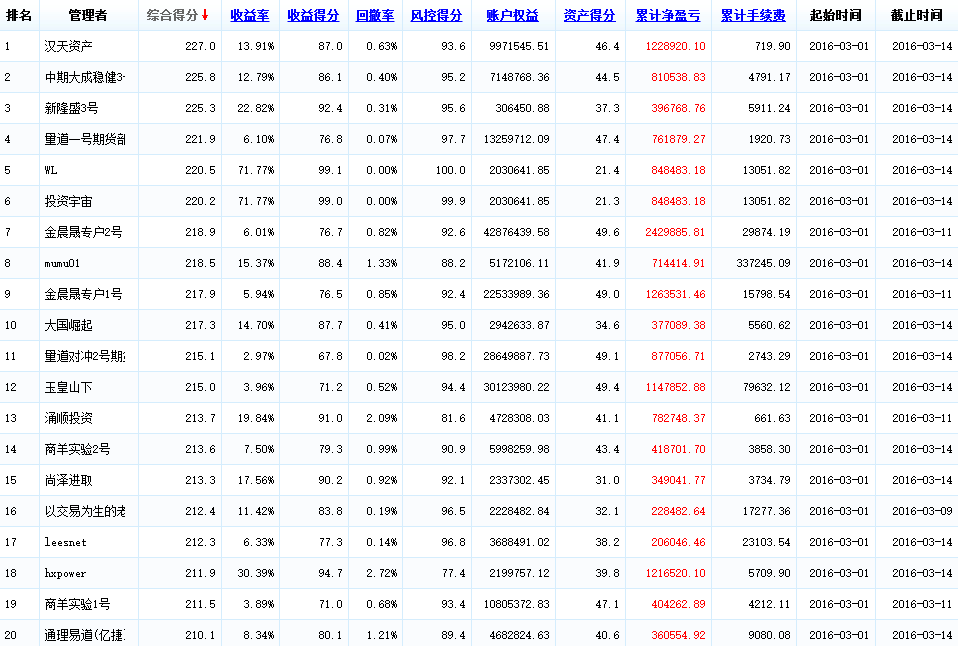Sort by 累计净盈亏 column header link

[x=667, y=15]
